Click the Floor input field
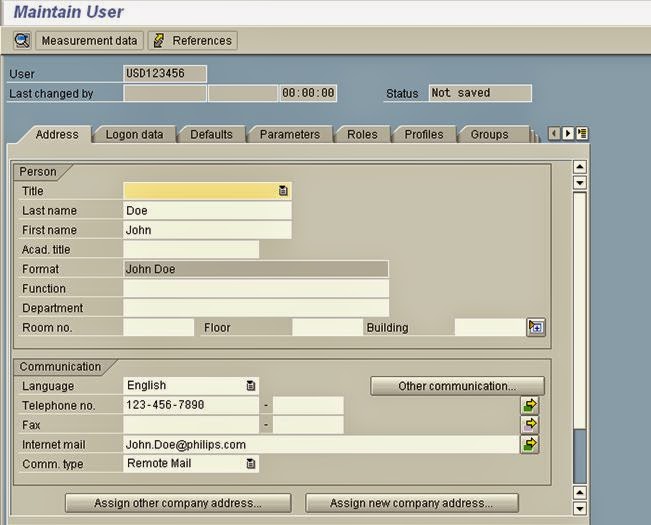 click(x=327, y=327)
